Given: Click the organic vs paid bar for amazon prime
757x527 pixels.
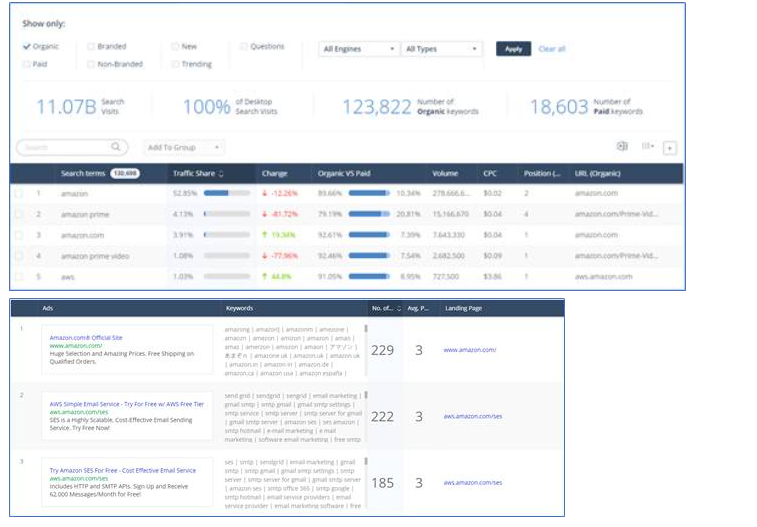Looking at the screenshot, I should [x=369, y=214].
